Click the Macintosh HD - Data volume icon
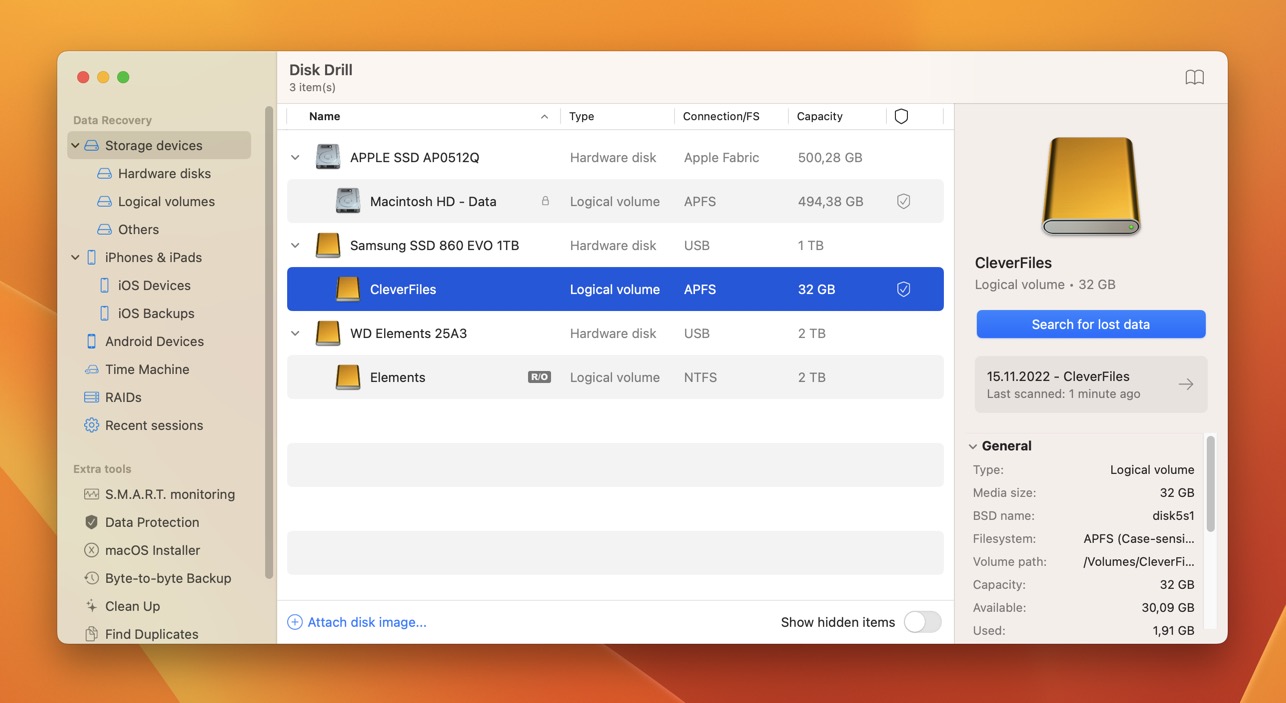The image size is (1286, 703). (348, 201)
